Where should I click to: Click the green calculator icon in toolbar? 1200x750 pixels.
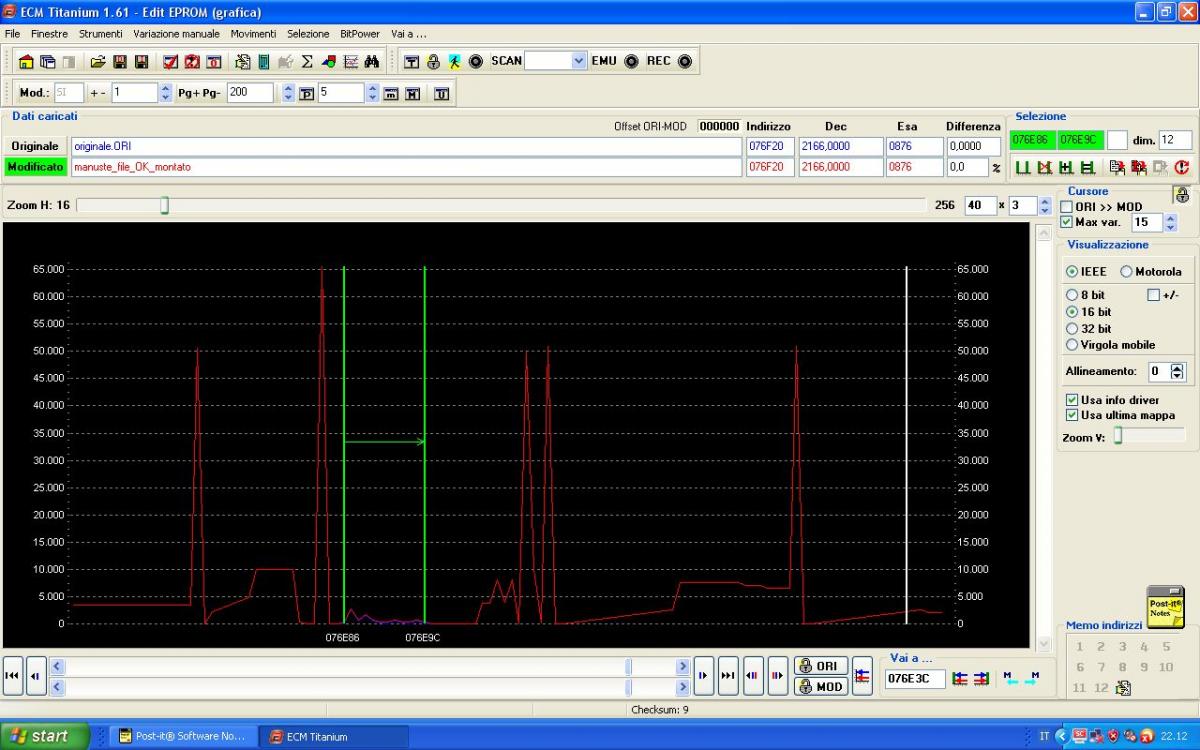coord(264,61)
